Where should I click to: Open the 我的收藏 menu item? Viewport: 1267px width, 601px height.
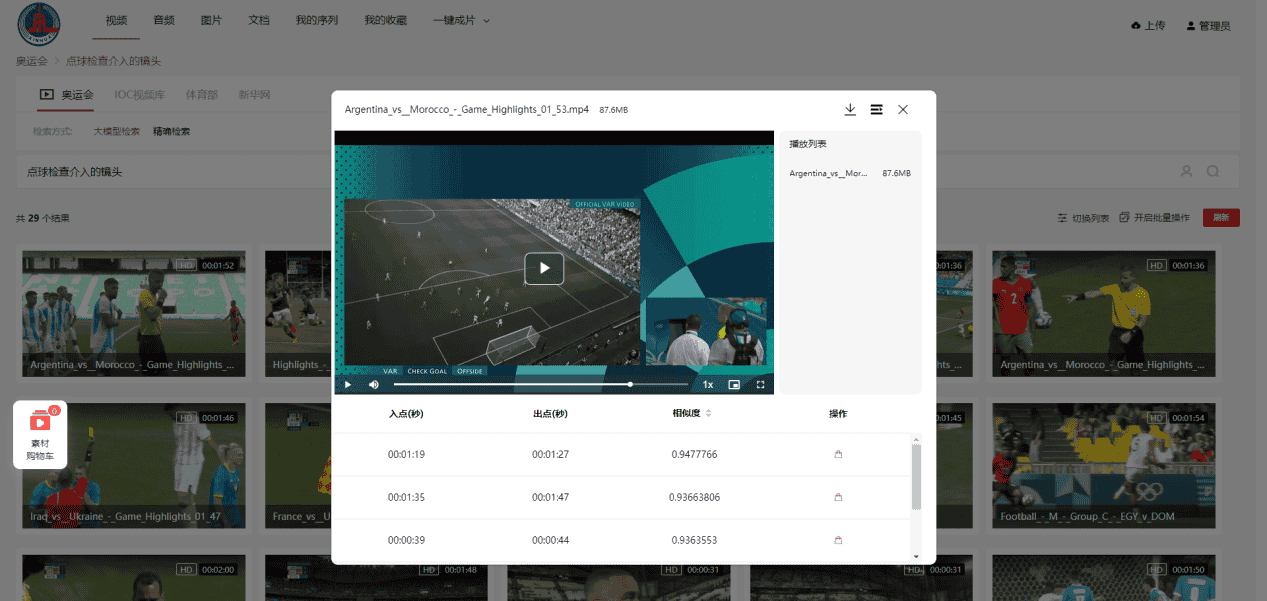pos(385,20)
